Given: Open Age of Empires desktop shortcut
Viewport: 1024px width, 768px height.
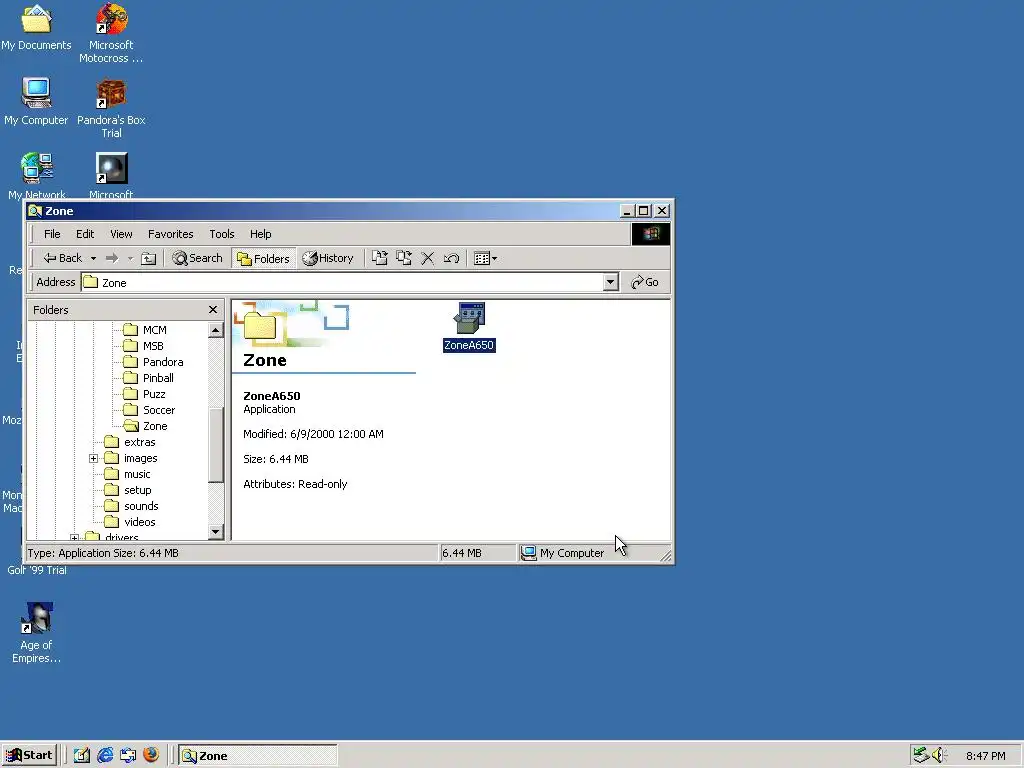Looking at the screenshot, I should pyautogui.click(x=36, y=632).
